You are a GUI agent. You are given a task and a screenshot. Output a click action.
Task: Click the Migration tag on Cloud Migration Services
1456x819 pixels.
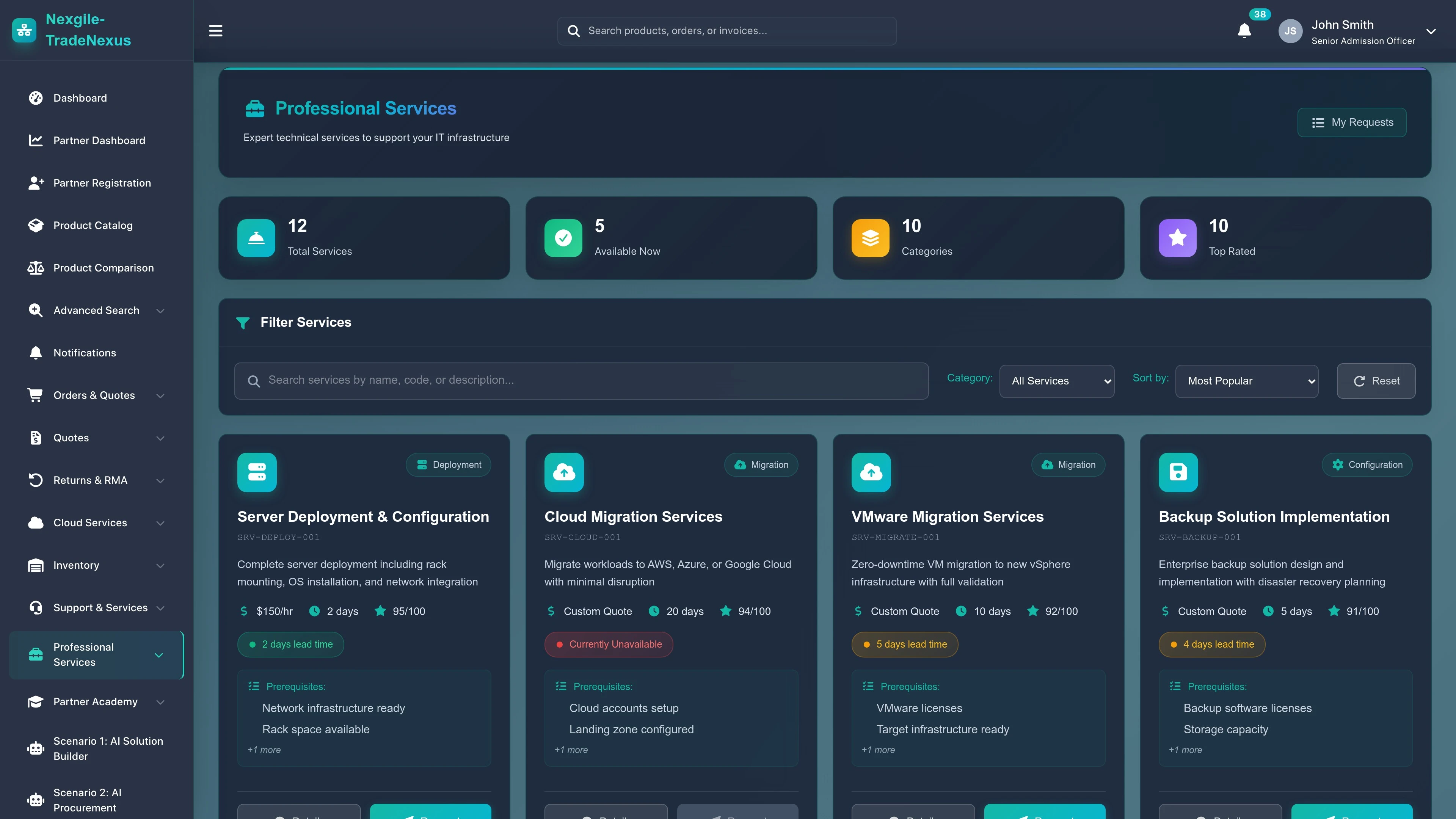761,464
